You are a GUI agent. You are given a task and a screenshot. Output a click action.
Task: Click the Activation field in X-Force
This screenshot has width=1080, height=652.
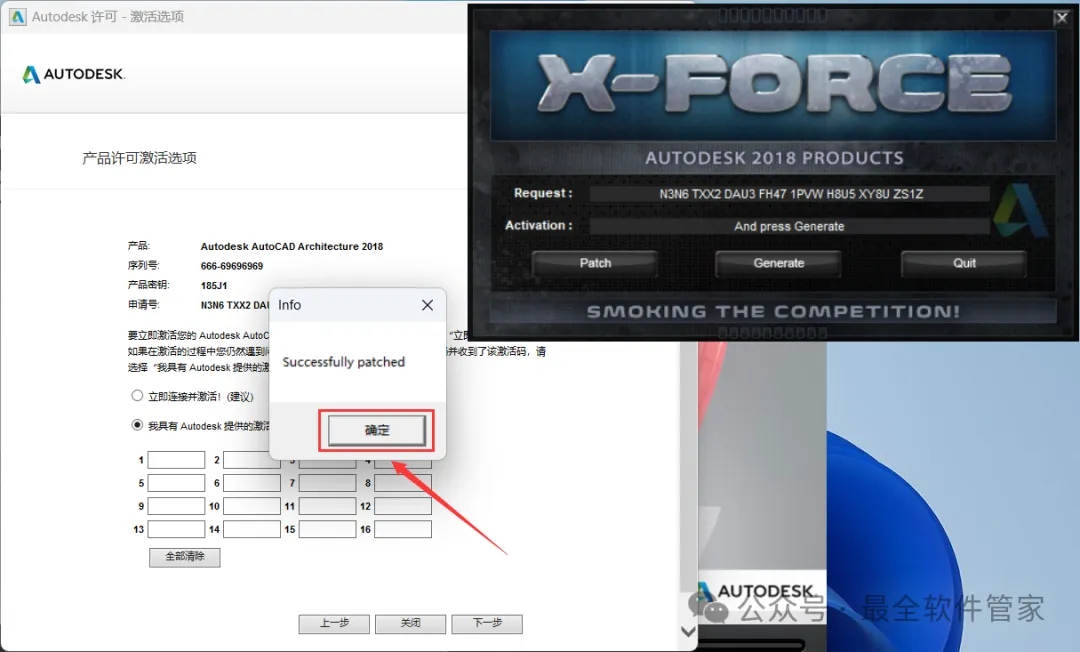click(x=790, y=227)
